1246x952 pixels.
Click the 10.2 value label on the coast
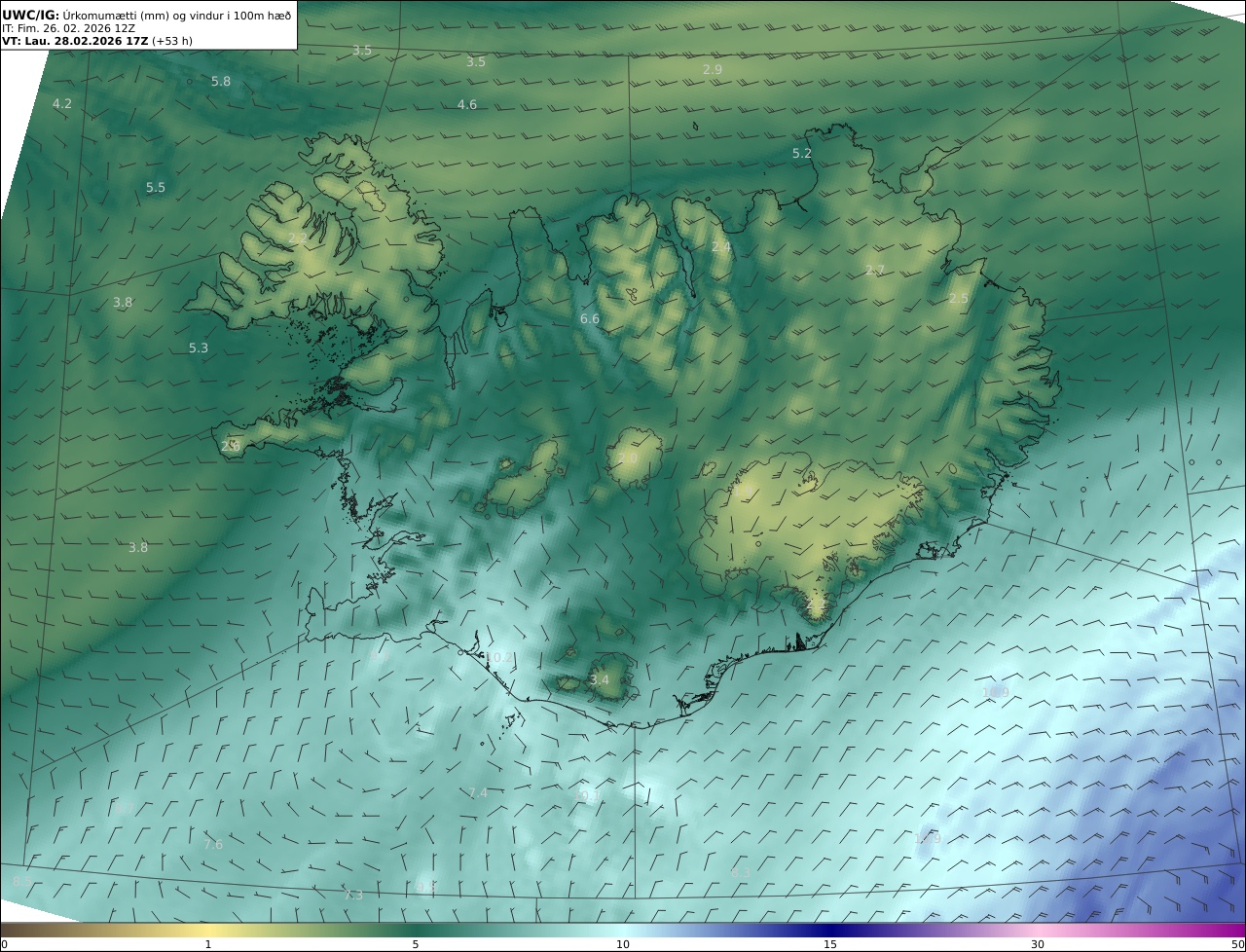click(x=499, y=658)
